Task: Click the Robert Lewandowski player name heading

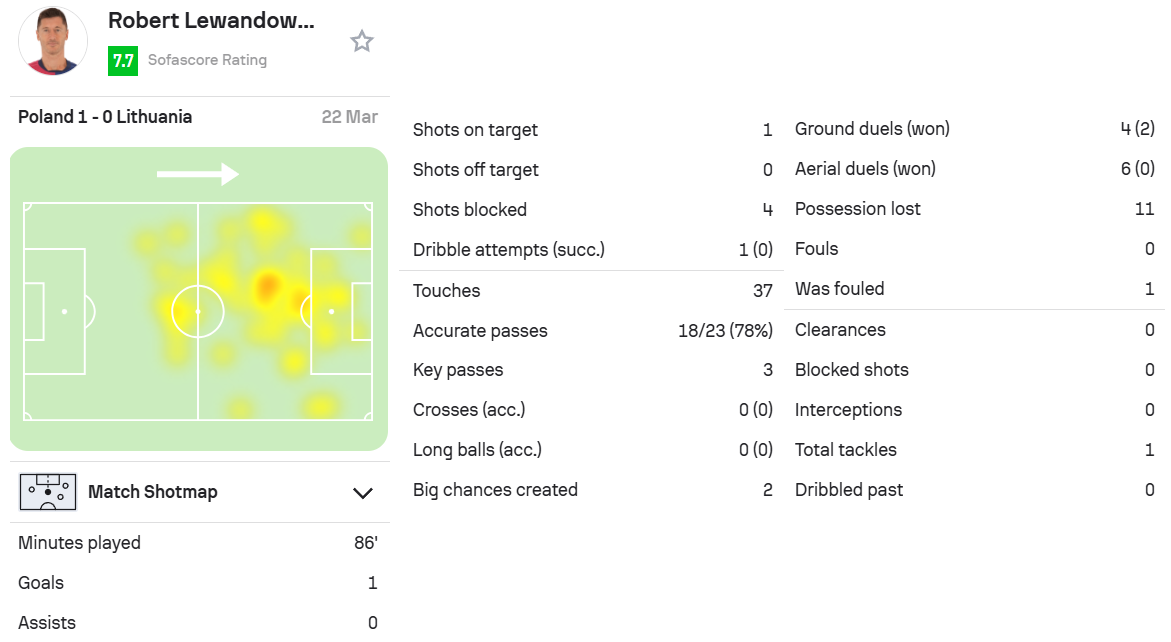Action: click(x=211, y=21)
